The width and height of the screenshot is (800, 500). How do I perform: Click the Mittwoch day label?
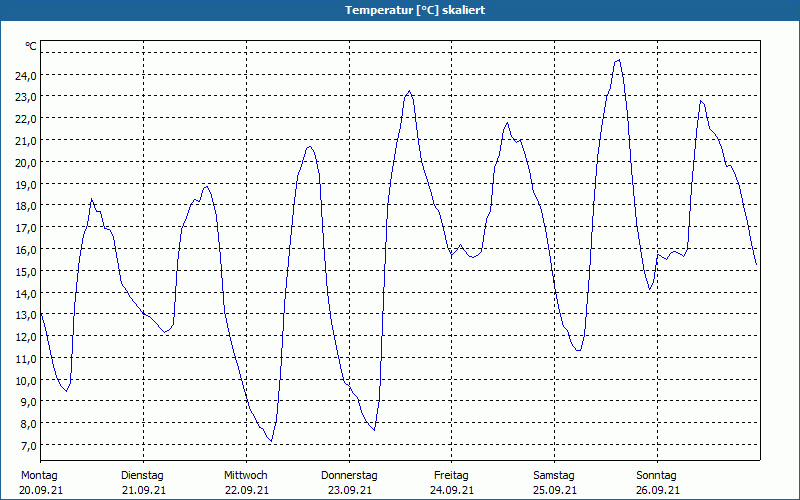pyautogui.click(x=246, y=475)
